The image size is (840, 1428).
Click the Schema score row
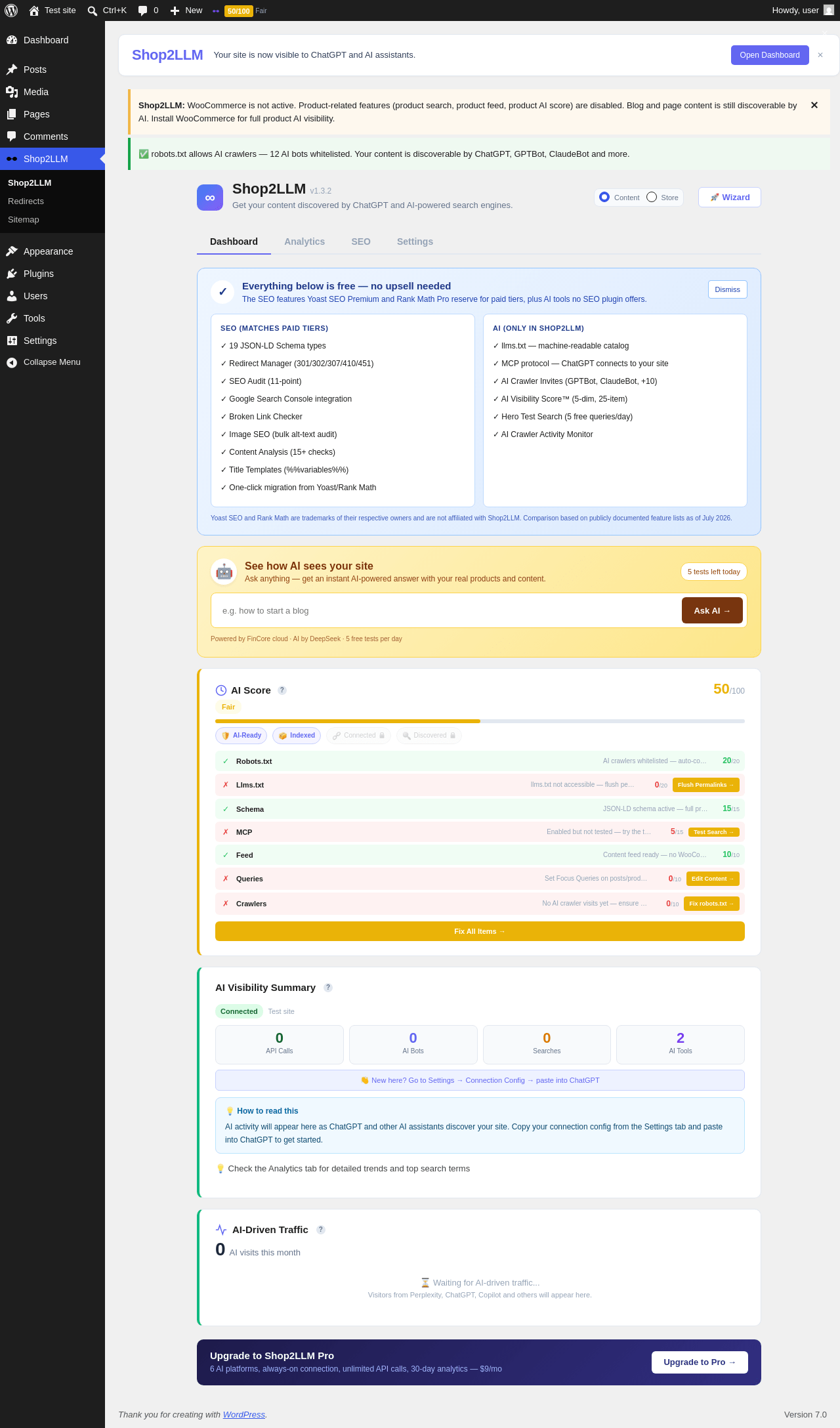tap(480, 809)
